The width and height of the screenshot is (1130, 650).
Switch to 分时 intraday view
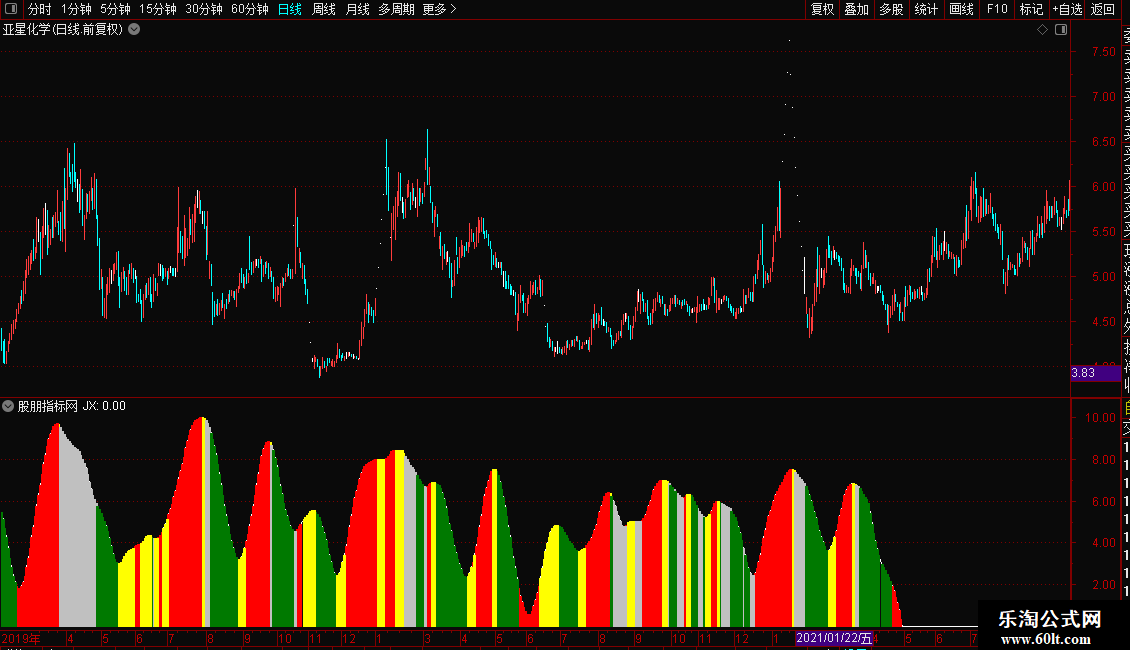(x=39, y=9)
